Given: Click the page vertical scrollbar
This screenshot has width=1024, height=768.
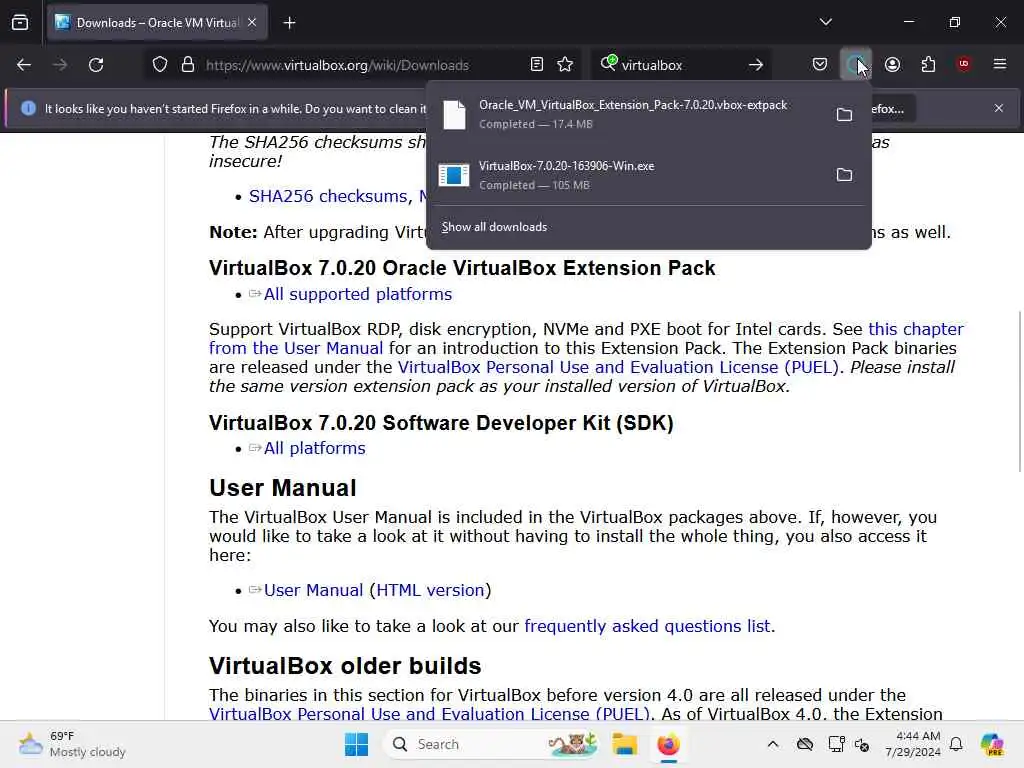Looking at the screenshot, I should pyautogui.click(x=1019, y=392).
